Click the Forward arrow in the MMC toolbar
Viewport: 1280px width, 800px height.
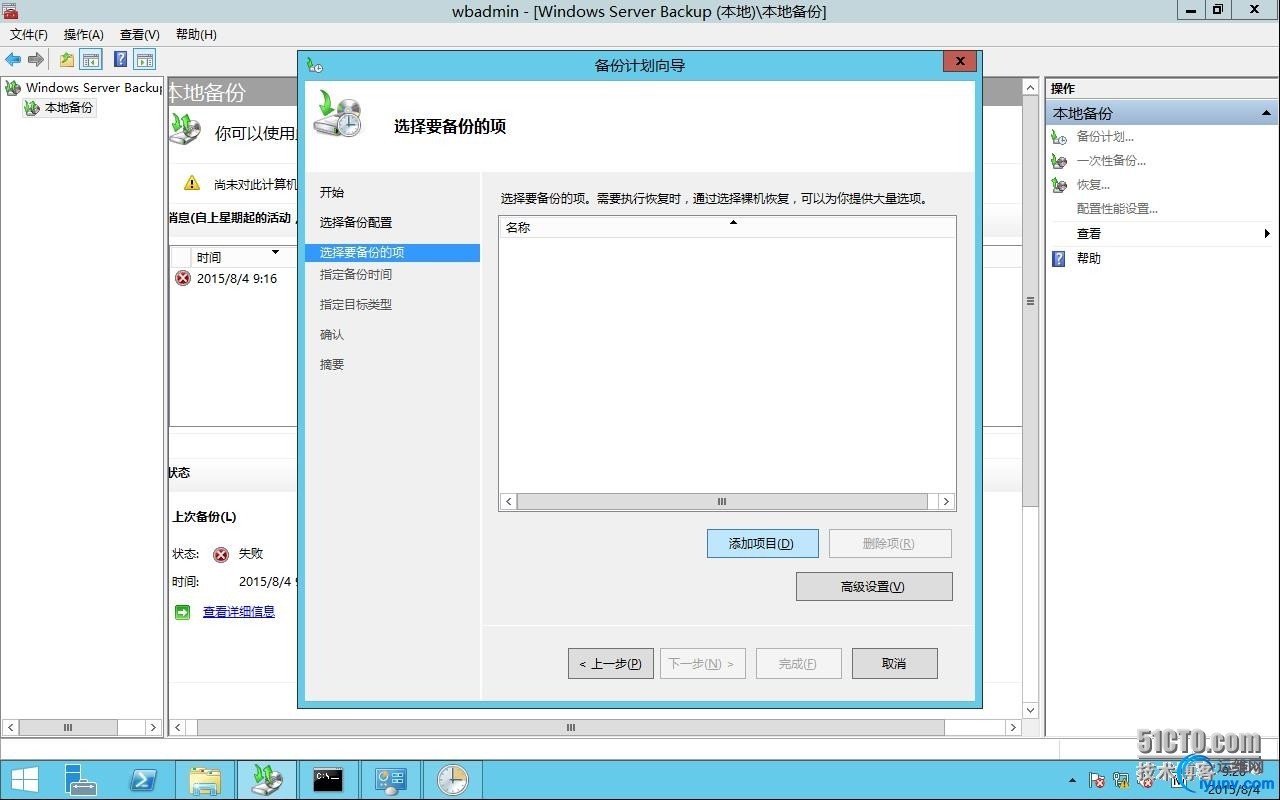tap(36, 60)
